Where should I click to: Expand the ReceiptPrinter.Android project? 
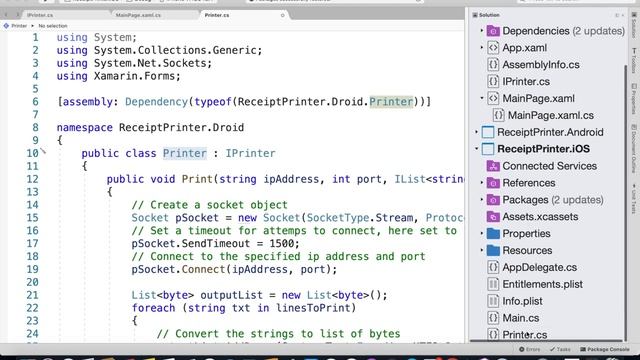[476, 132]
